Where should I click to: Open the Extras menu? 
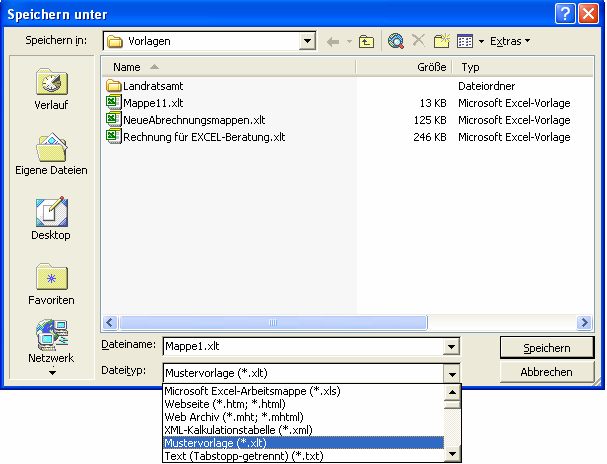510,41
